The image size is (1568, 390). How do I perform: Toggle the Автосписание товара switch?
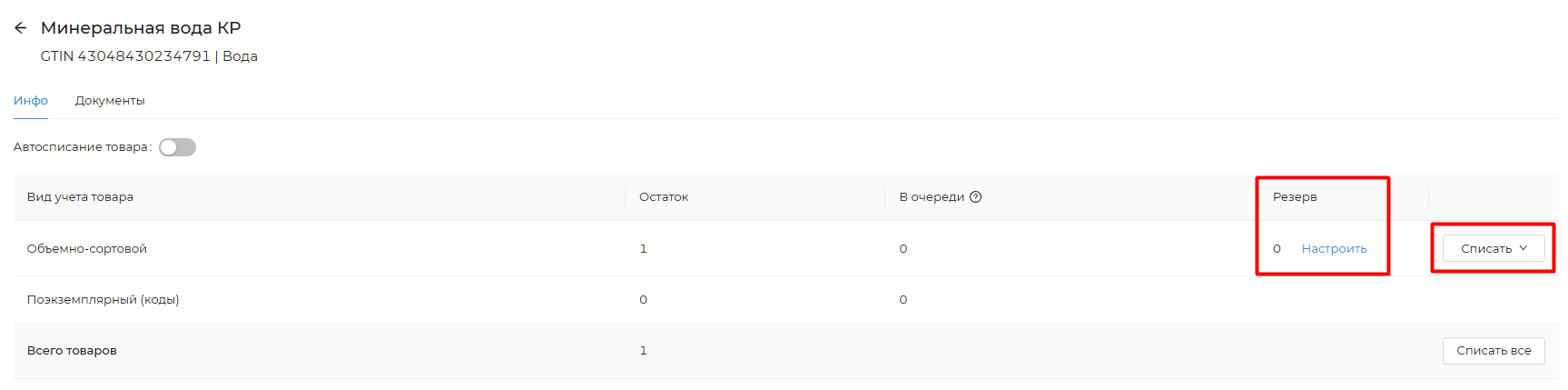coord(177,147)
